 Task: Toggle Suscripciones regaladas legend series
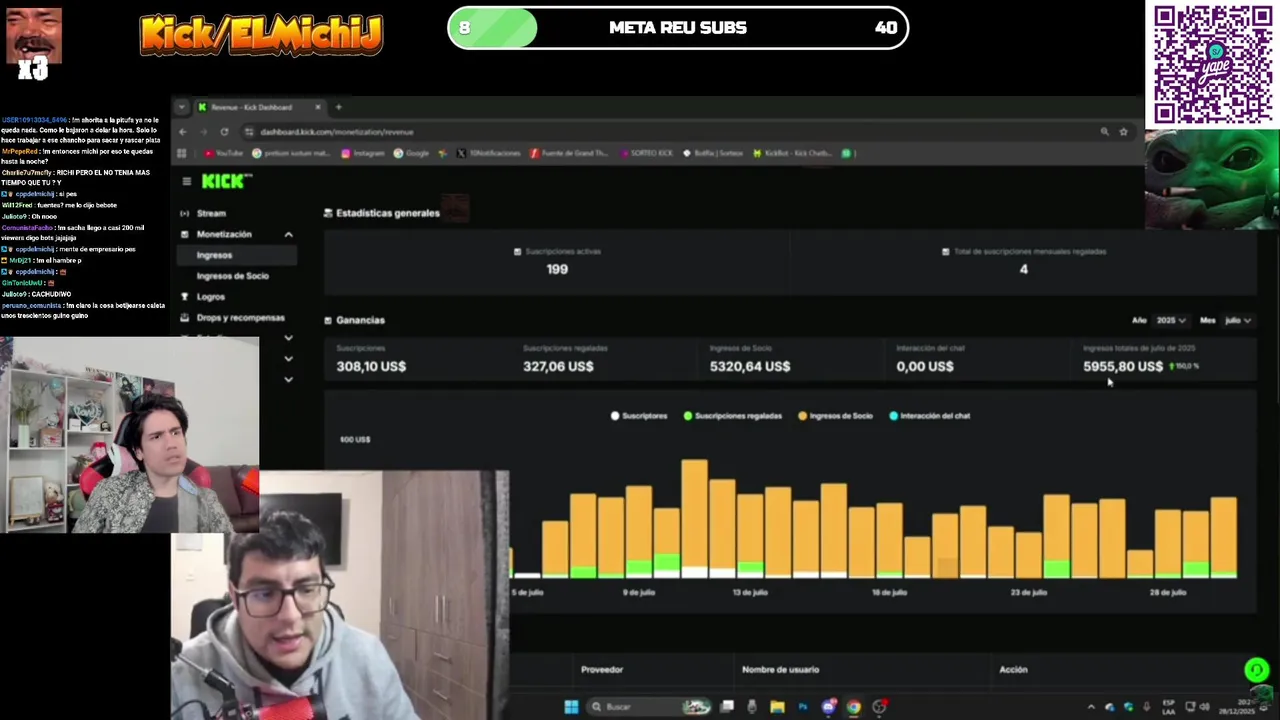click(x=733, y=416)
